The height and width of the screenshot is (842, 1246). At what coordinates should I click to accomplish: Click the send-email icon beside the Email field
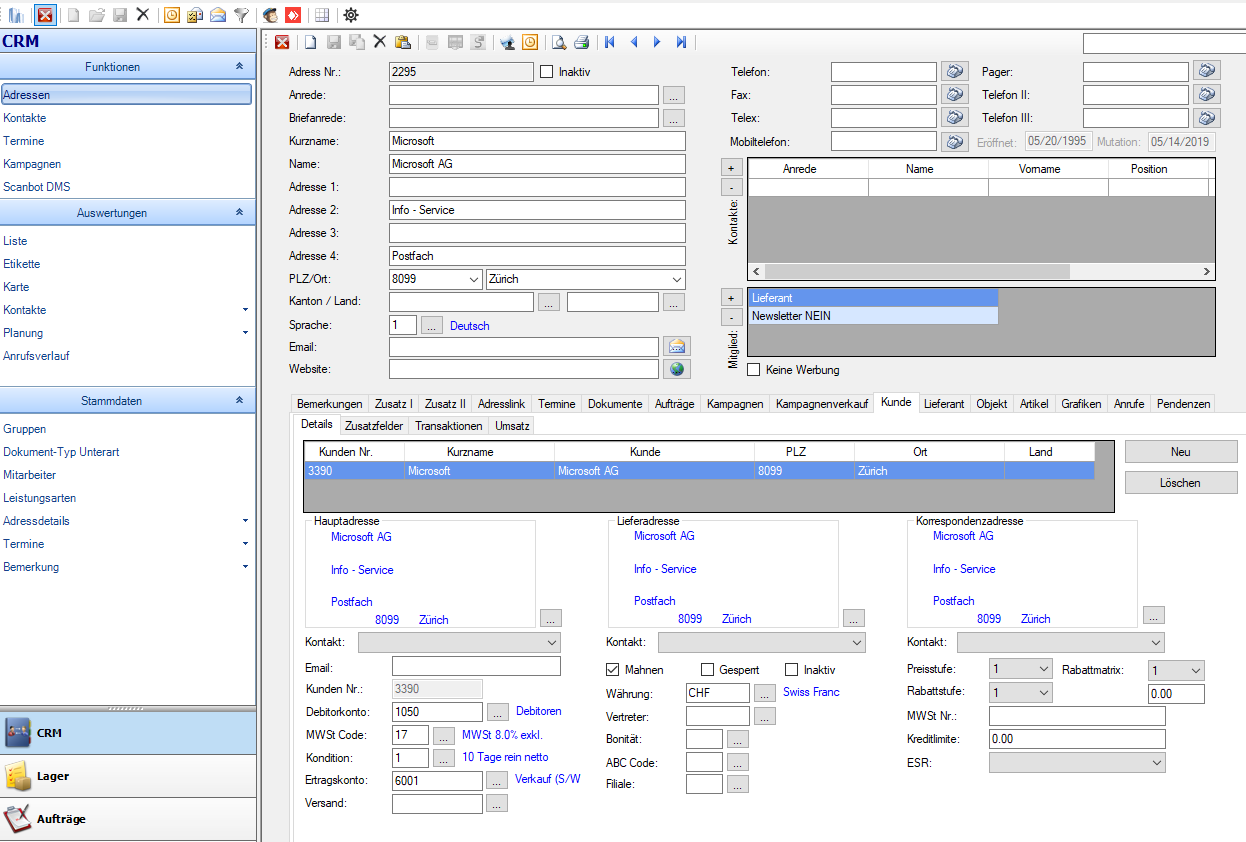[x=677, y=347]
